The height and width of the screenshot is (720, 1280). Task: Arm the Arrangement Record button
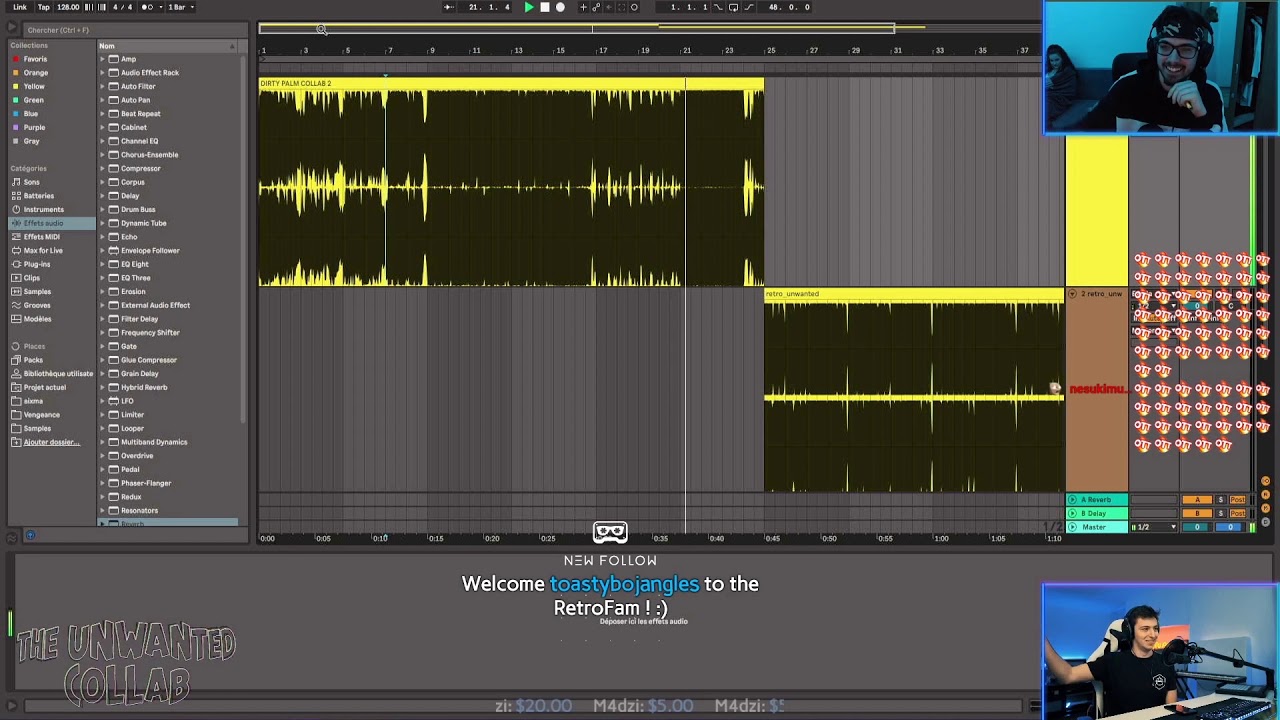[x=560, y=7]
